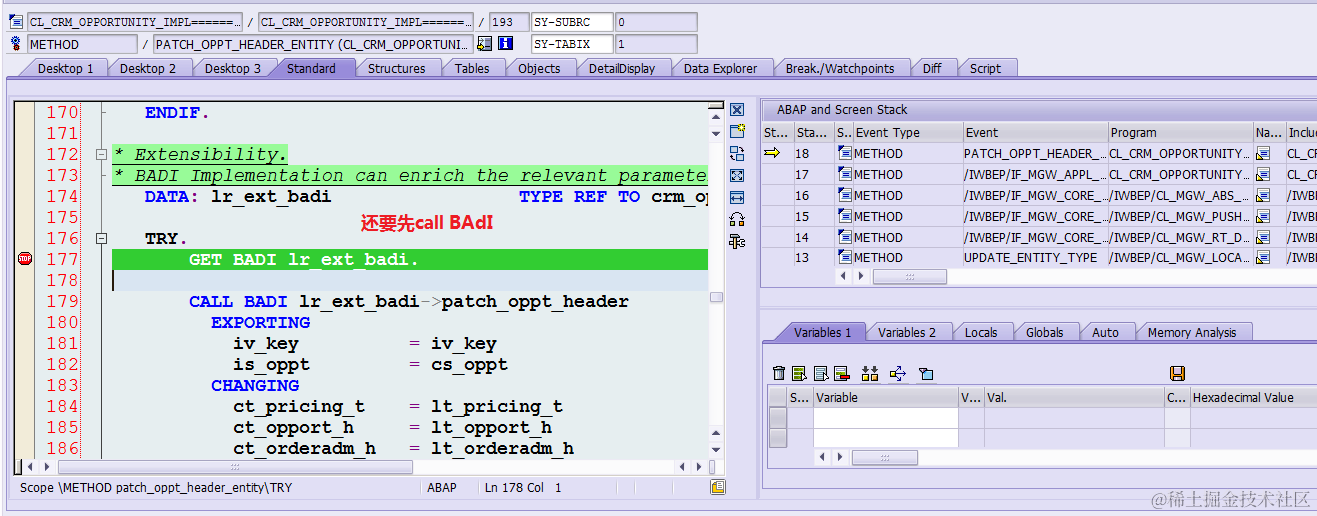Click the program icon left of CL_CRM_OPPORTUNITY_IMPL field
Screen dimensions: 1317x516
coord(16,21)
